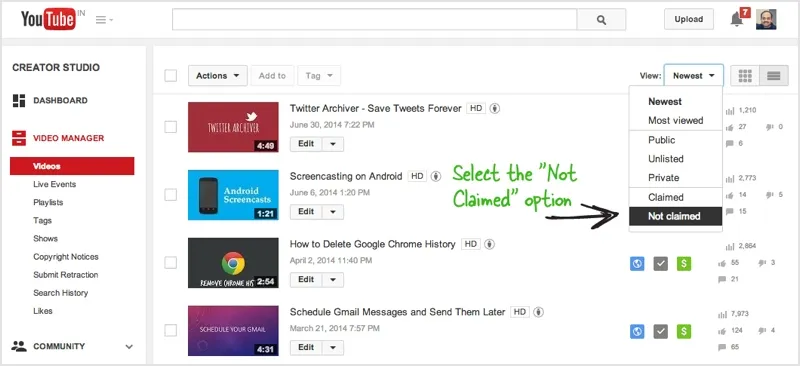Open the View Newest sort dropdown
Image resolution: width=800 pixels, height=366 pixels.
click(x=693, y=76)
